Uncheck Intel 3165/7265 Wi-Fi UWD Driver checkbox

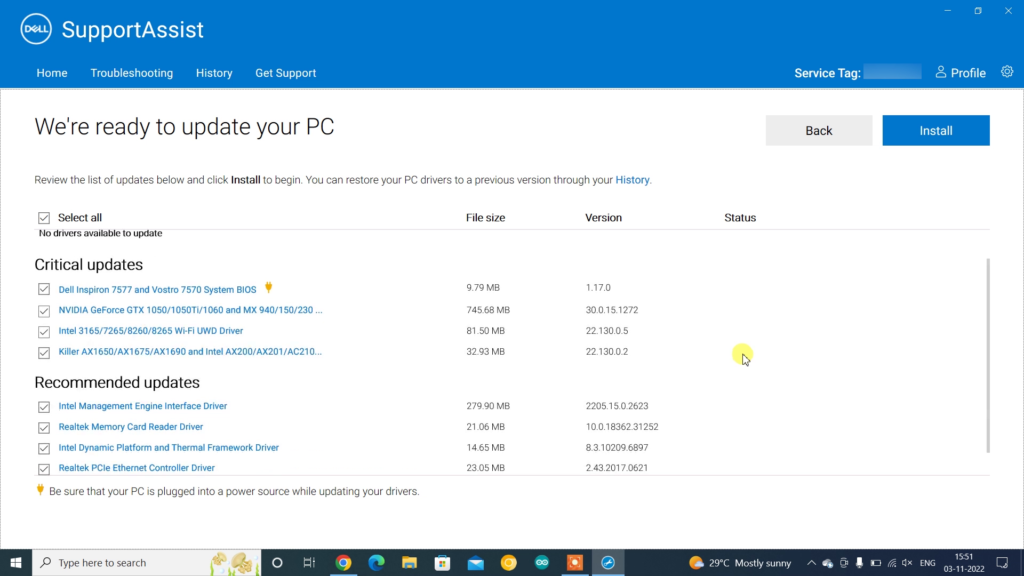point(44,331)
